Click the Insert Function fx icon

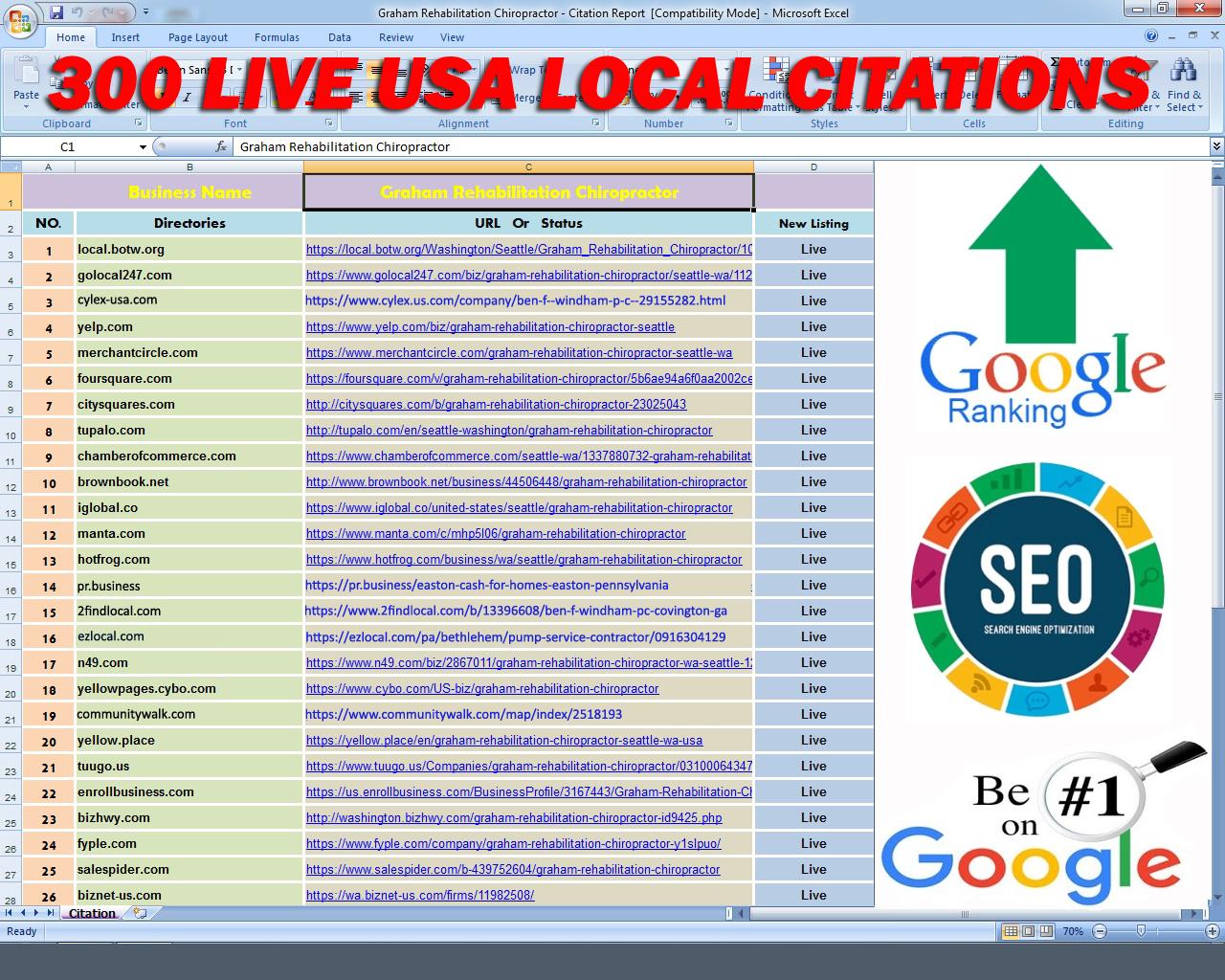(x=222, y=146)
